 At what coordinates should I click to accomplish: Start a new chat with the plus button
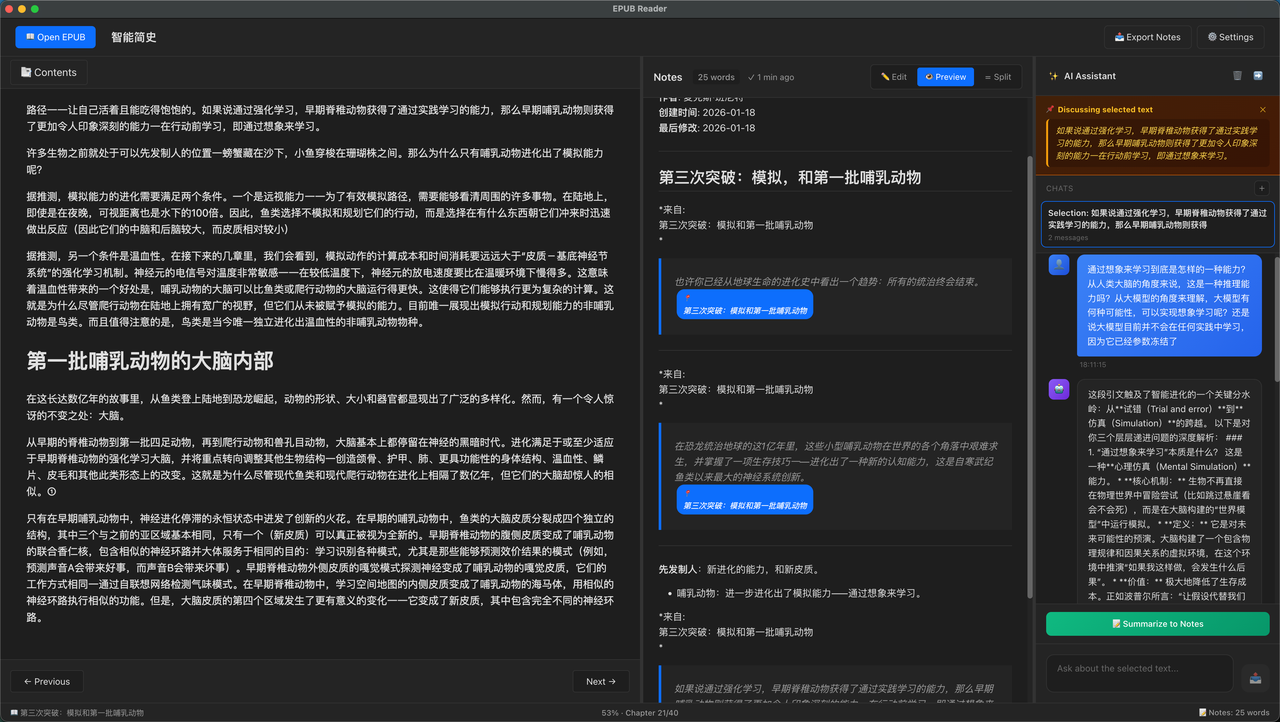(x=1261, y=188)
